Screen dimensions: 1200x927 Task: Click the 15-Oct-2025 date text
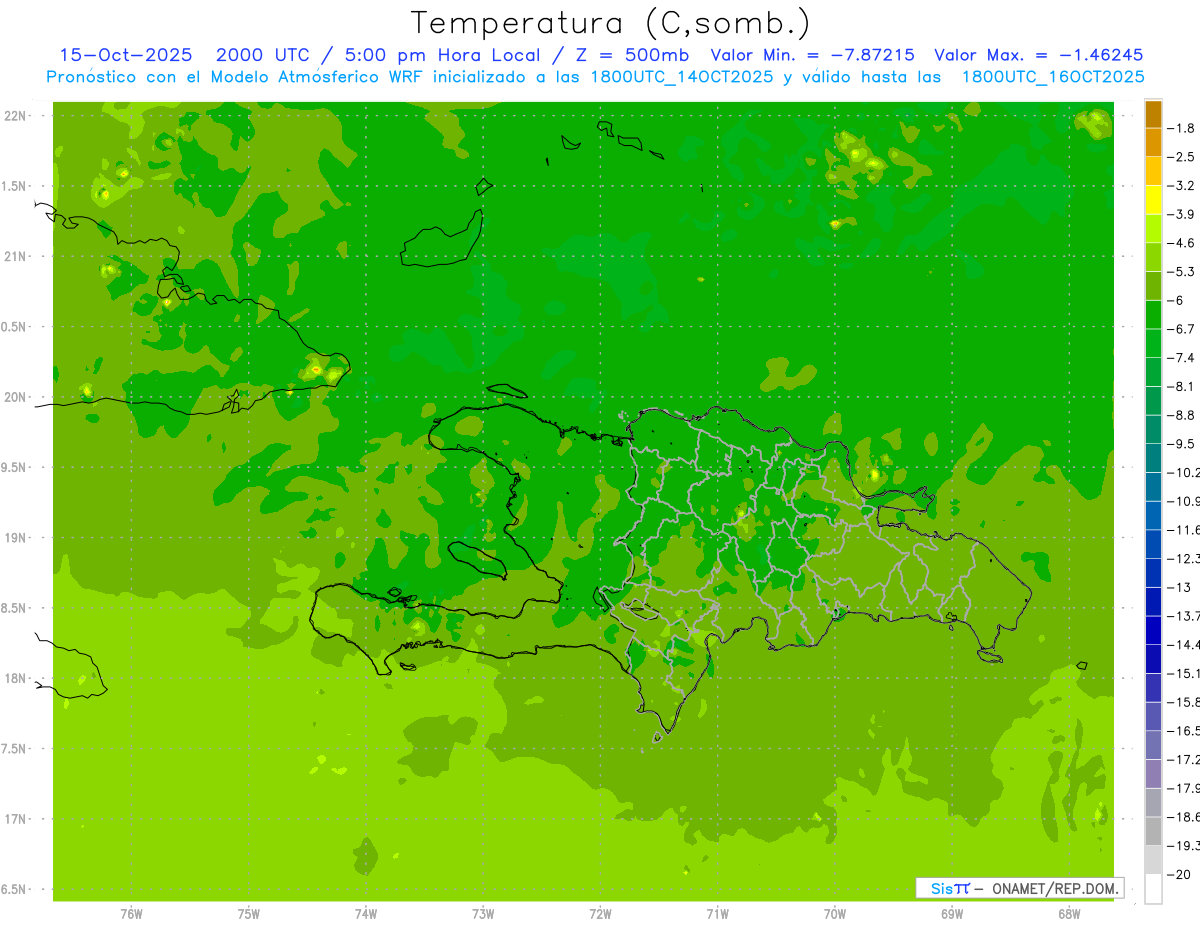(x=126, y=55)
